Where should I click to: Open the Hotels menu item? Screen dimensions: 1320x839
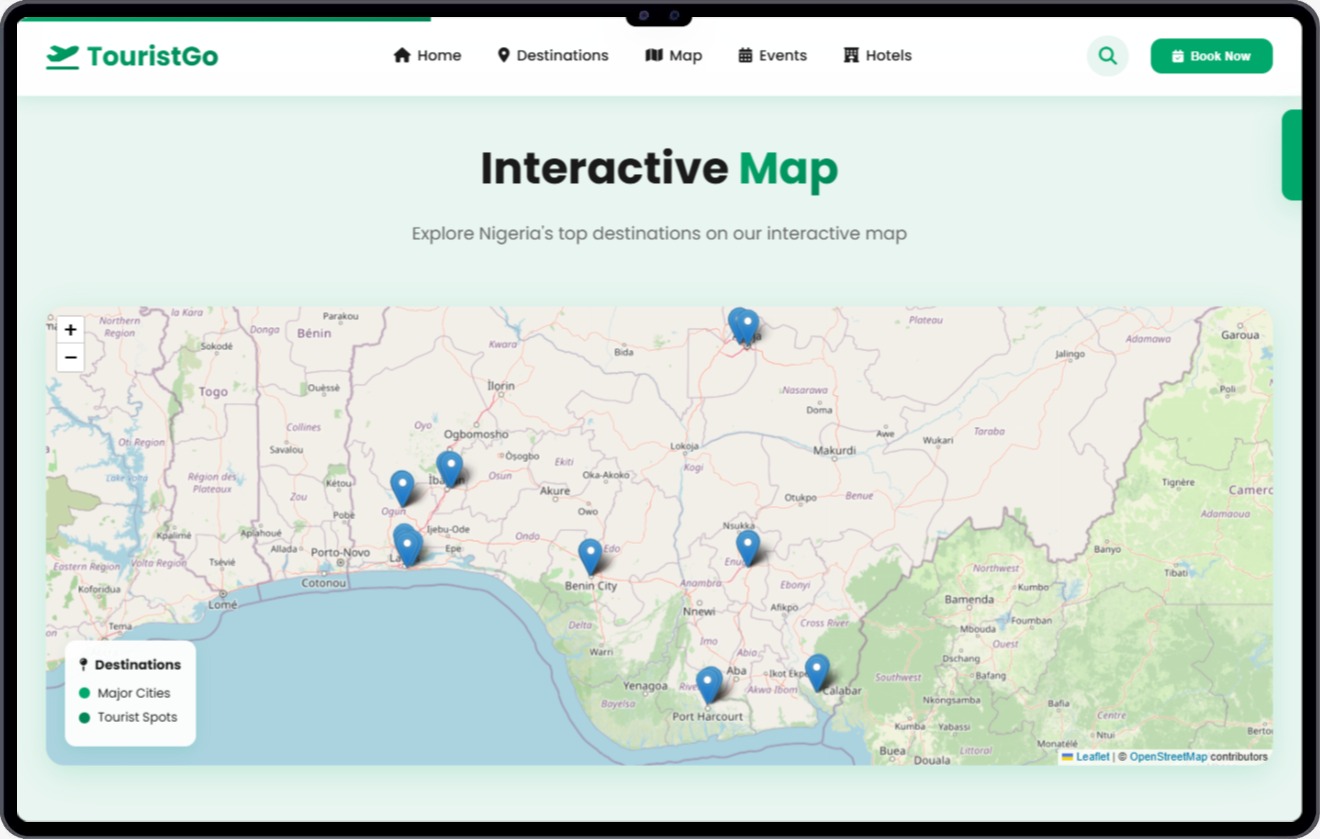[x=878, y=55]
